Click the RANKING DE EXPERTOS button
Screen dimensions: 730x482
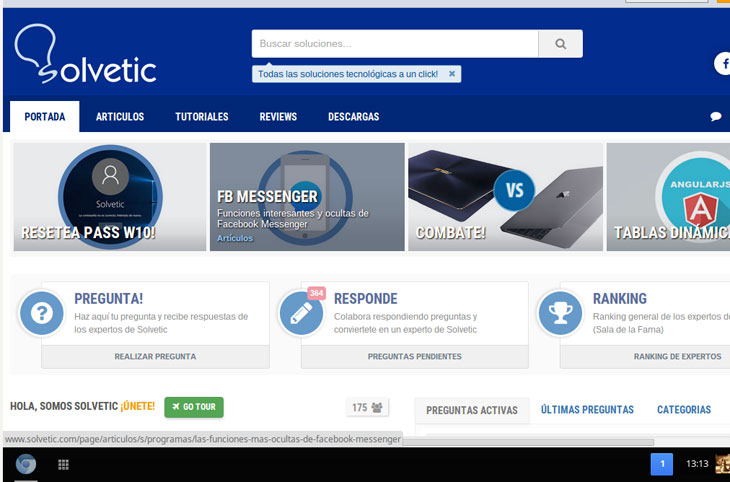(645, 357)
